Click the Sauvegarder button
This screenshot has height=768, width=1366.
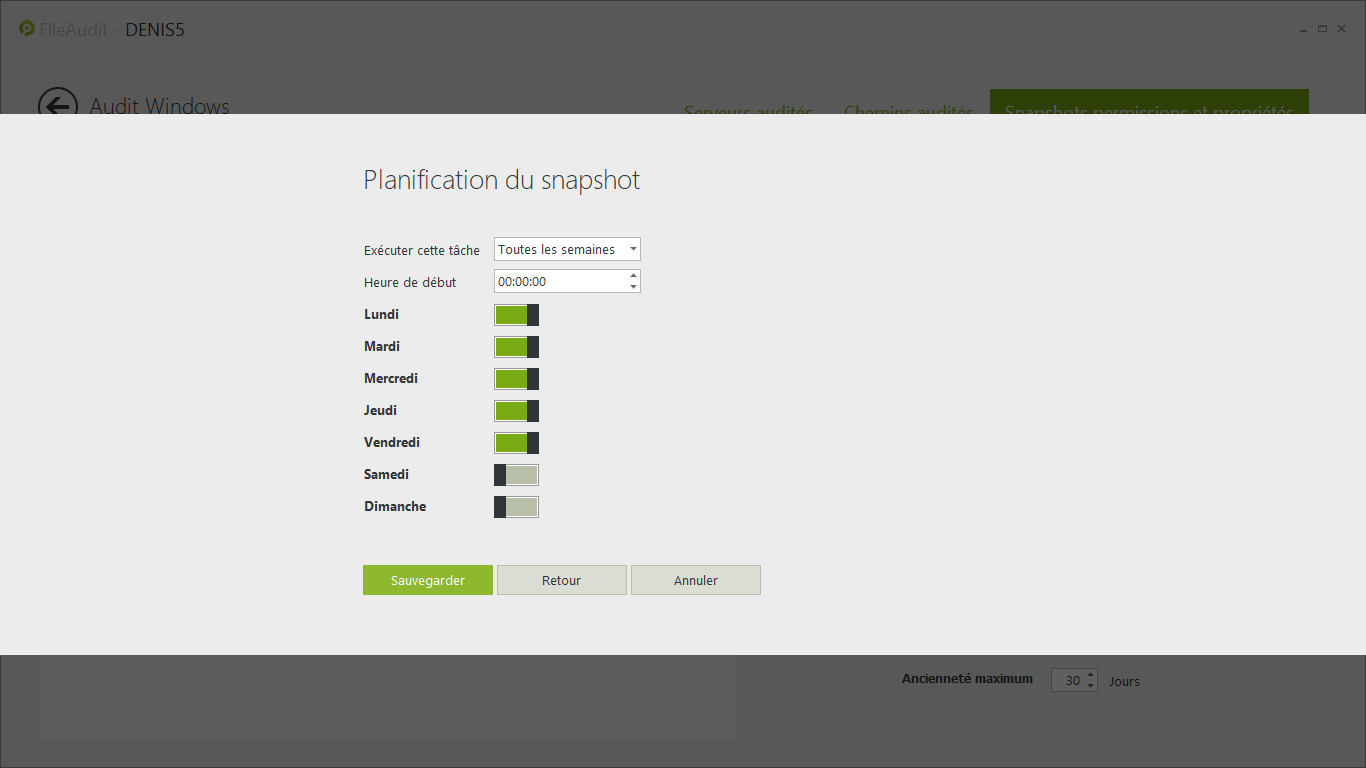(427, 580)
